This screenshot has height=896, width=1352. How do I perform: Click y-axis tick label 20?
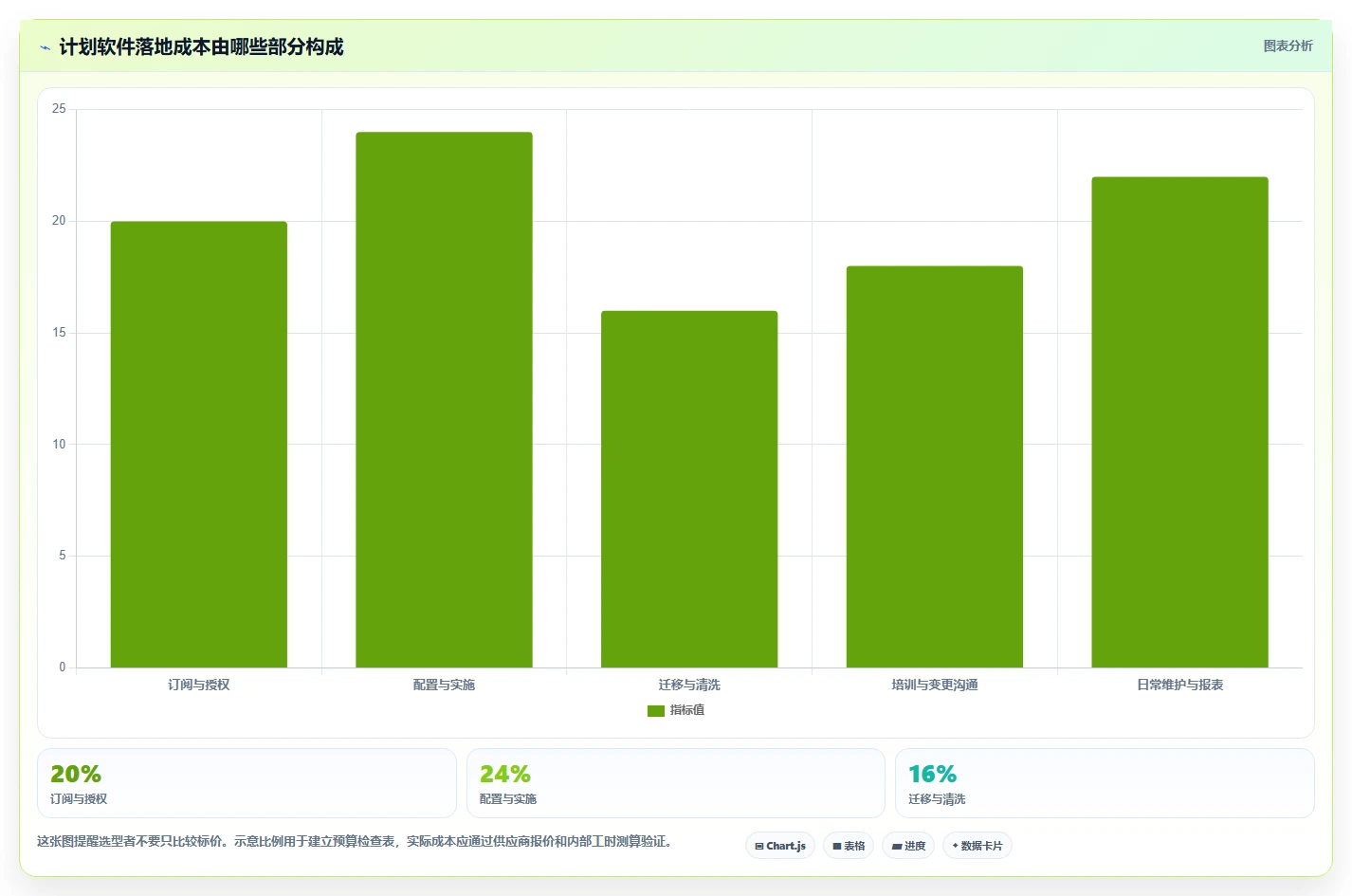coord(59,221)
